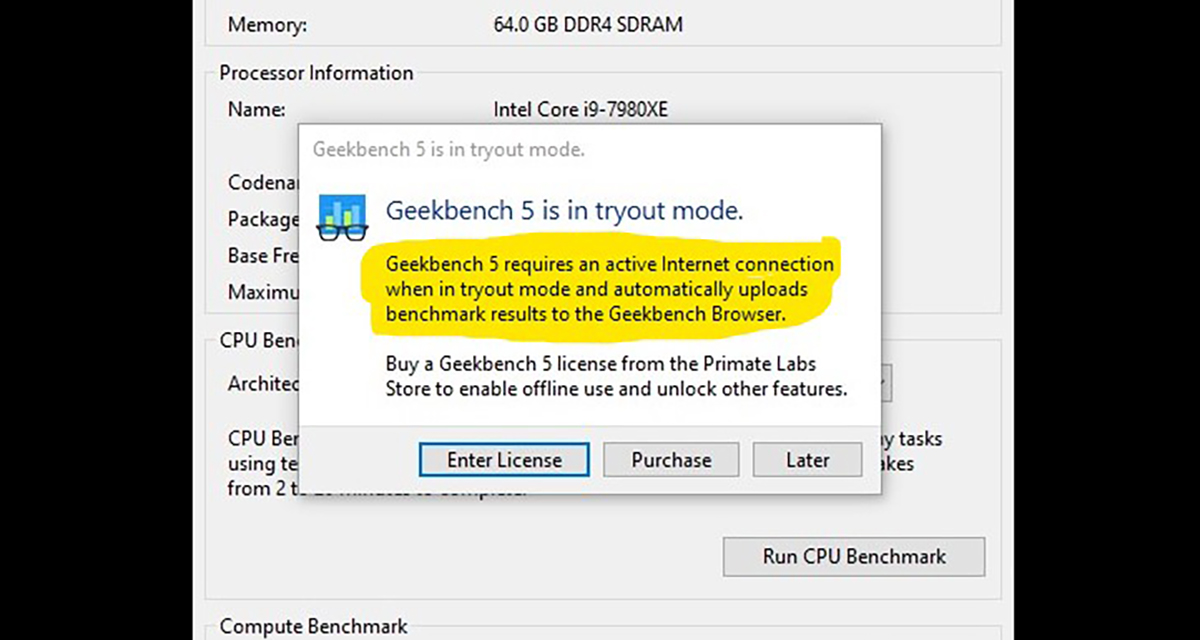Image resolution: width=1200 pixels, height=640 pixels.
Task: Click the Processor Information group header
Action: pos(316,73)
